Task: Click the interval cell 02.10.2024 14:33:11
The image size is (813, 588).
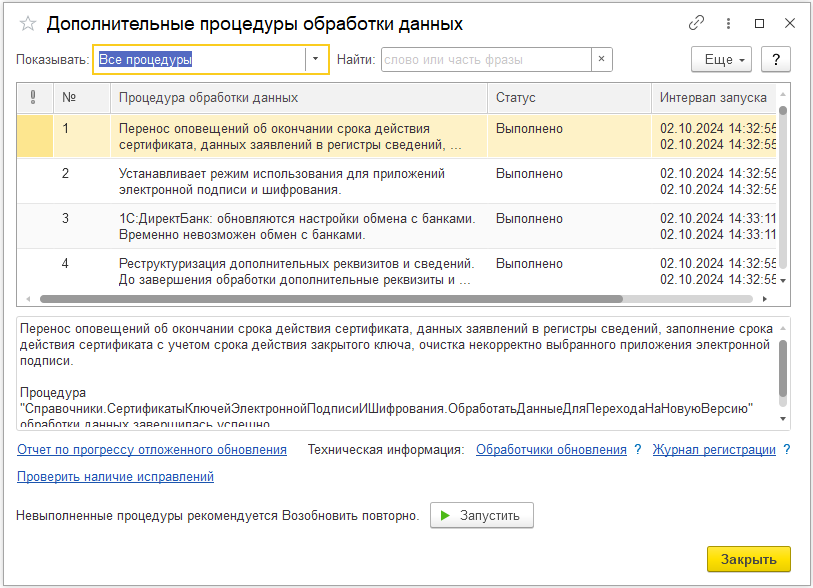Action: point(714,227)
